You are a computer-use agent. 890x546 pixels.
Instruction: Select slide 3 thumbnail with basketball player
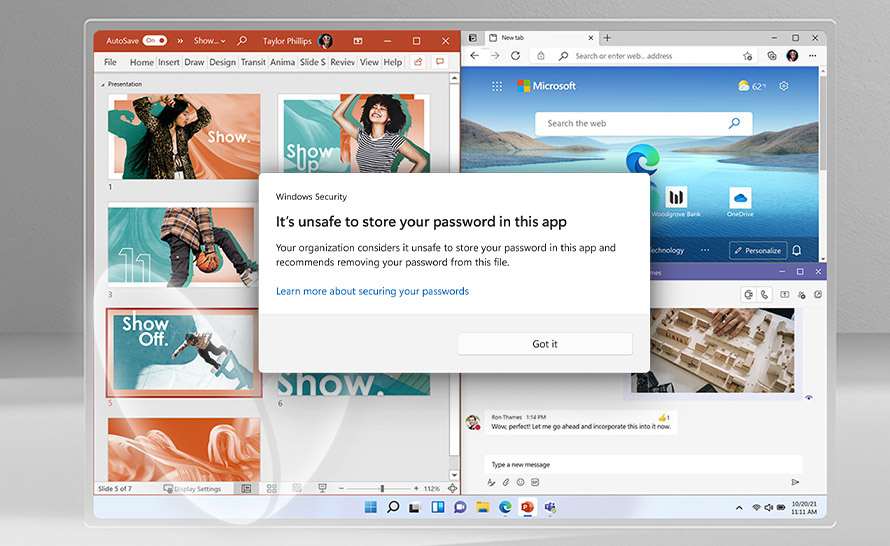[x=182, y=246]
